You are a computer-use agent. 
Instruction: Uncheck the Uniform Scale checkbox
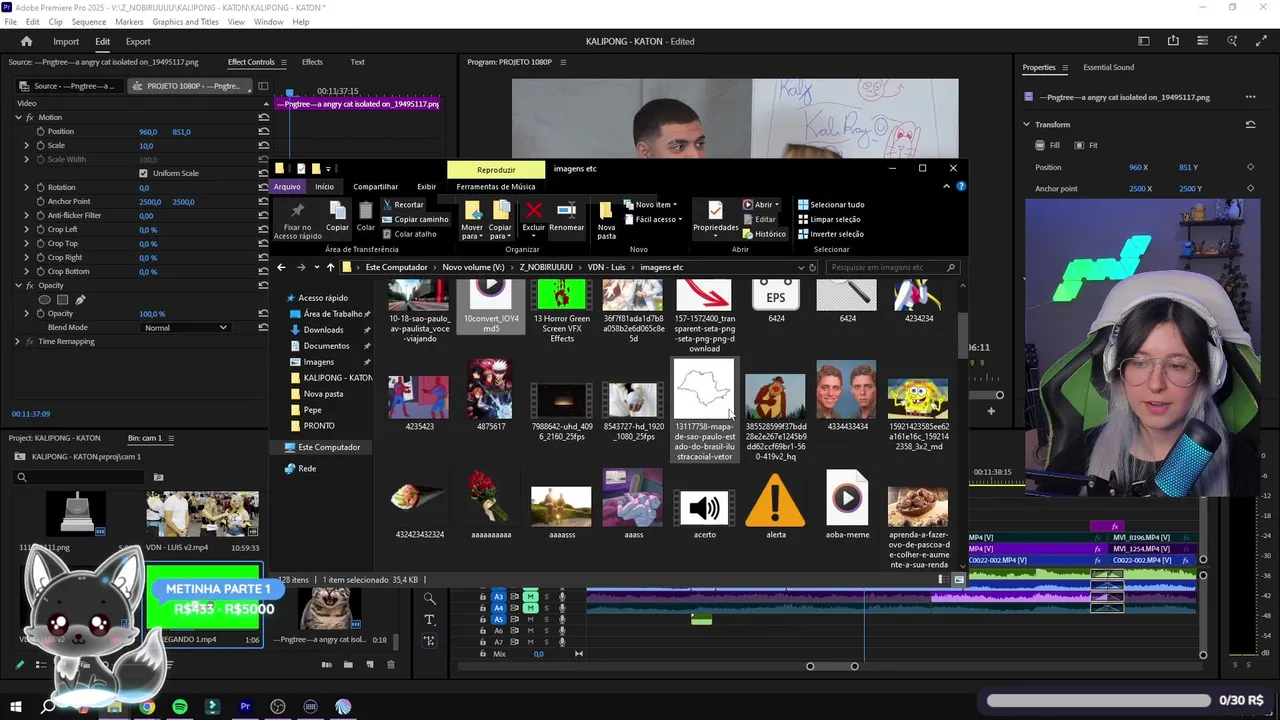[x=143, y=173]
